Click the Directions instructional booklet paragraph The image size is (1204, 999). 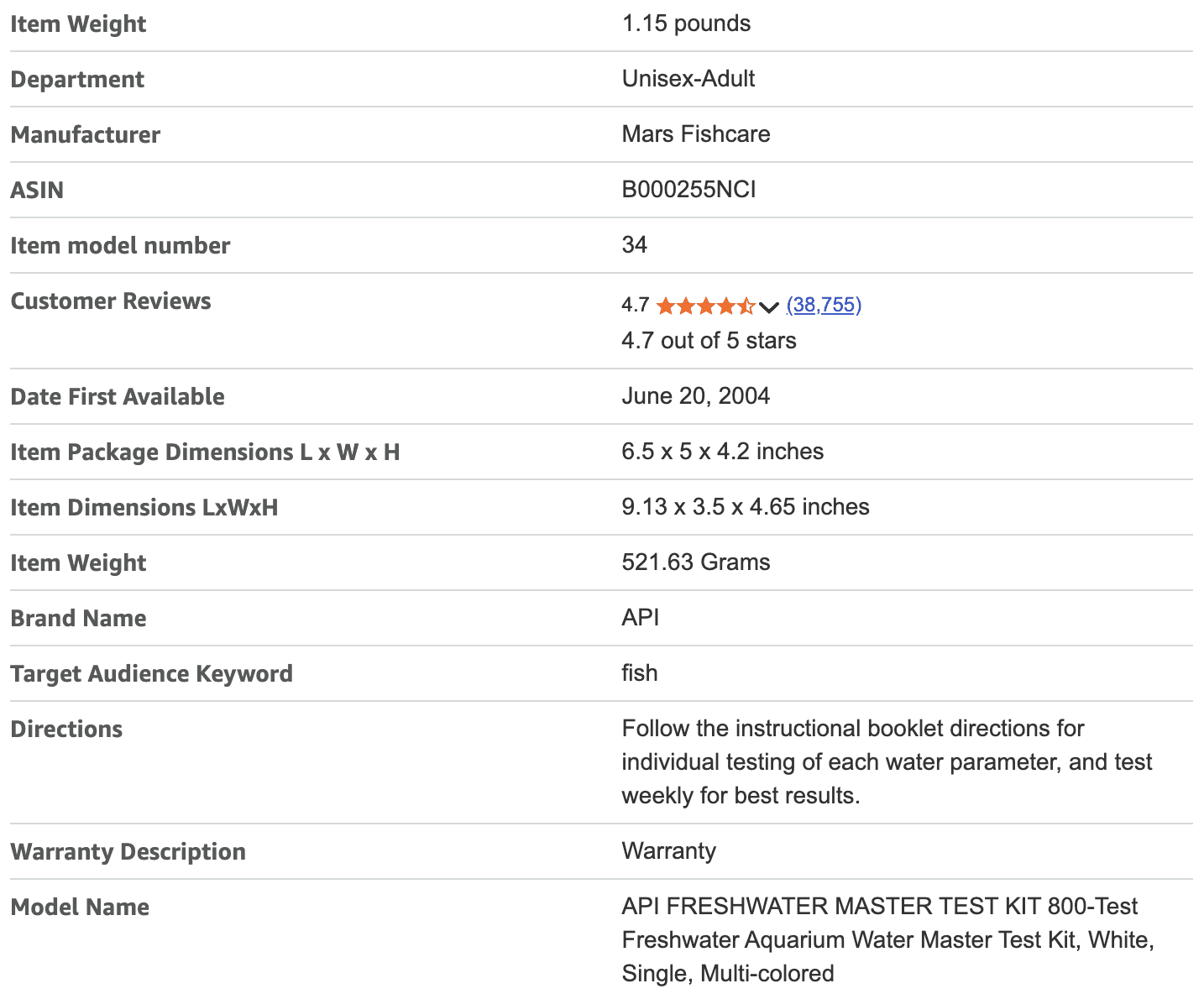coord(886,762)
